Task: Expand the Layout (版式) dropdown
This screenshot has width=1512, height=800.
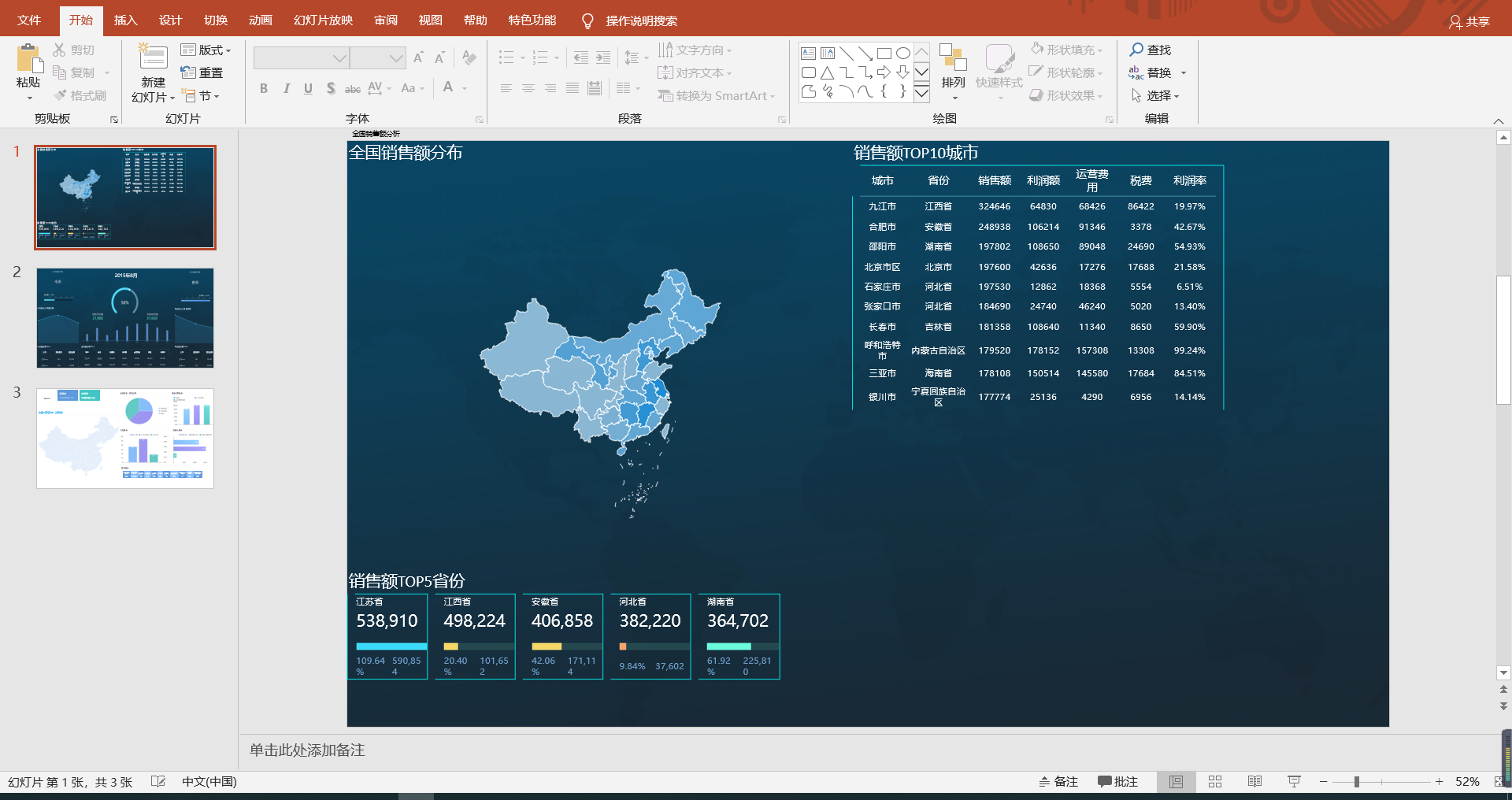Action: [206, 50]
